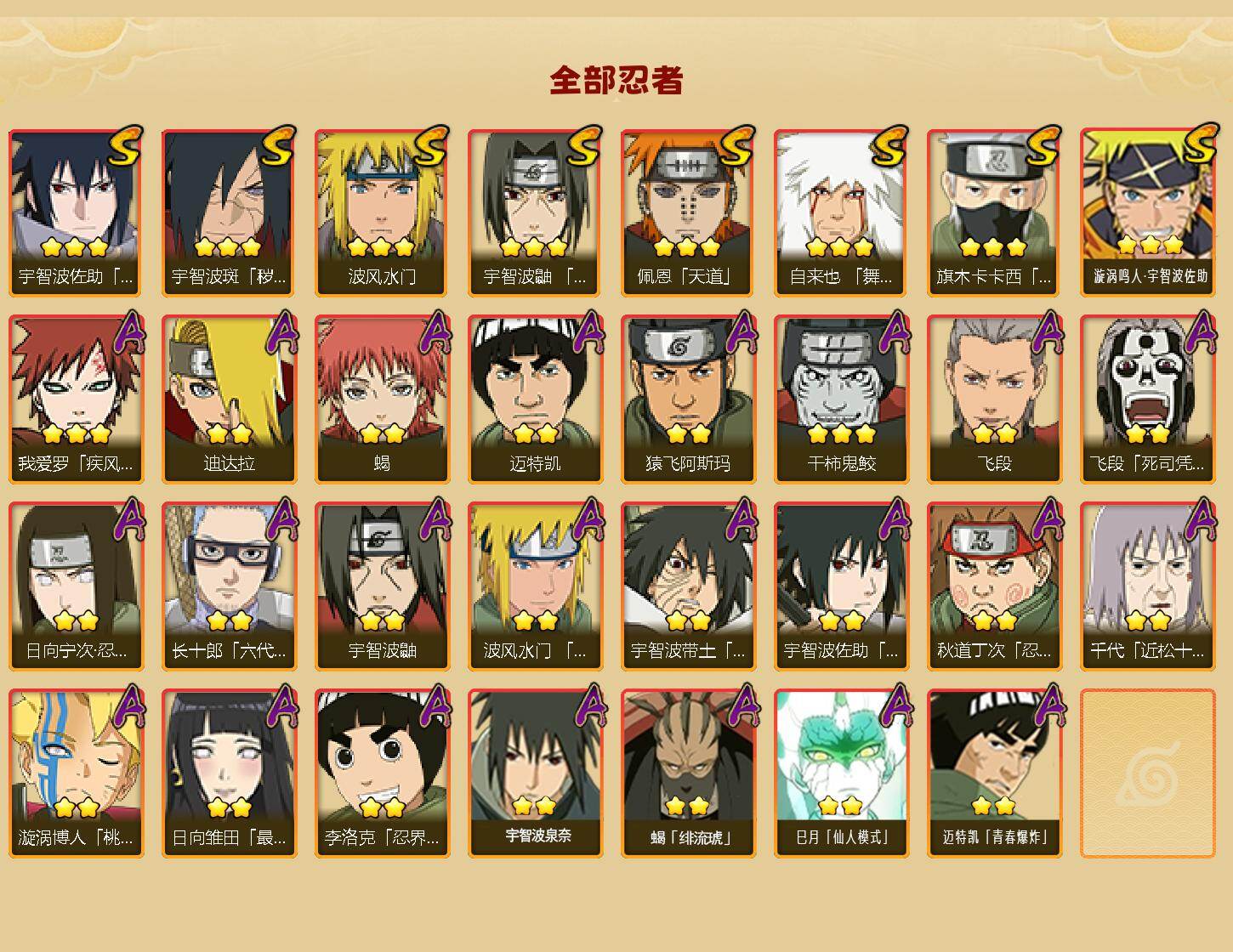Viewport: 1233px width, 952px height.
Task: Select the 干柿鬼鲛 three-star card
Action: tap(841, 399)
